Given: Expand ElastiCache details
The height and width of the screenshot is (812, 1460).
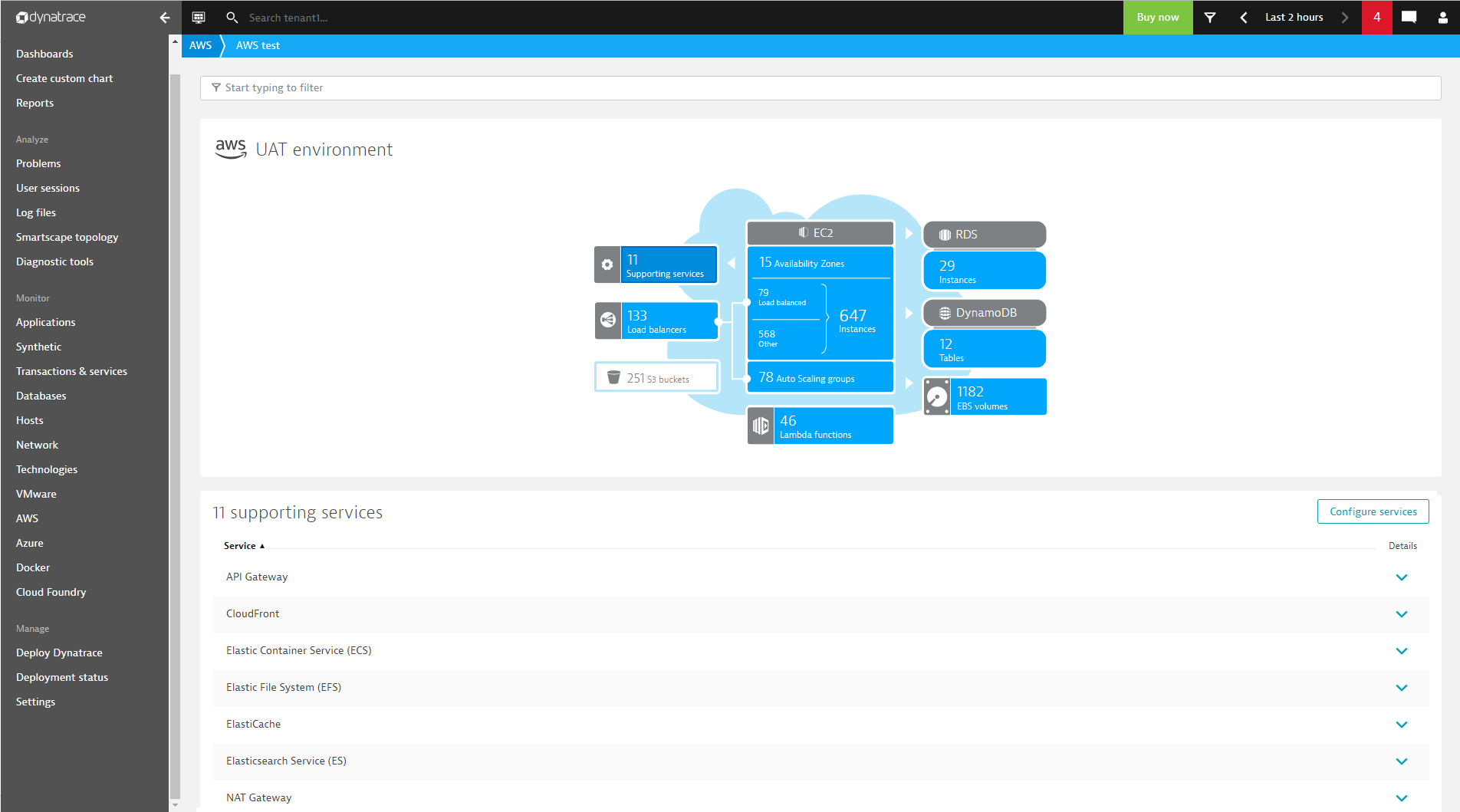Looking at the screenshot, I should pyautogui.click(x=1402, y=725).
